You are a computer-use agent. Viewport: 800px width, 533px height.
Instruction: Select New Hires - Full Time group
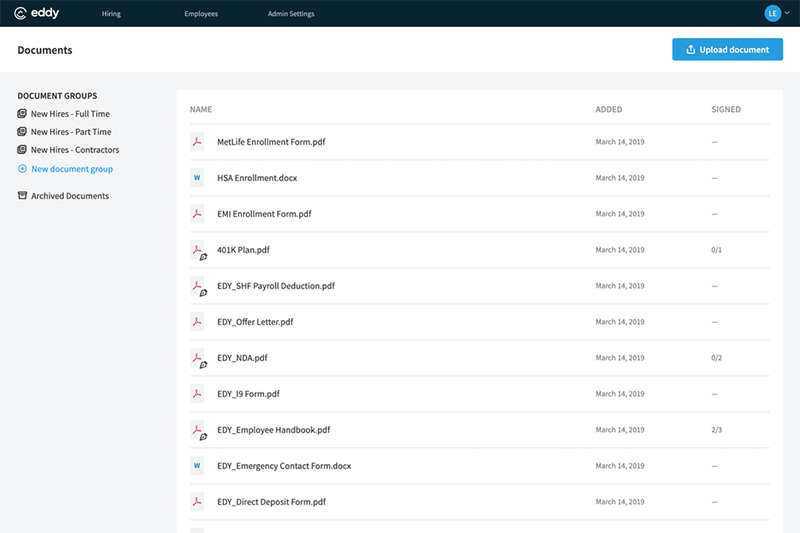click(70, 114)
